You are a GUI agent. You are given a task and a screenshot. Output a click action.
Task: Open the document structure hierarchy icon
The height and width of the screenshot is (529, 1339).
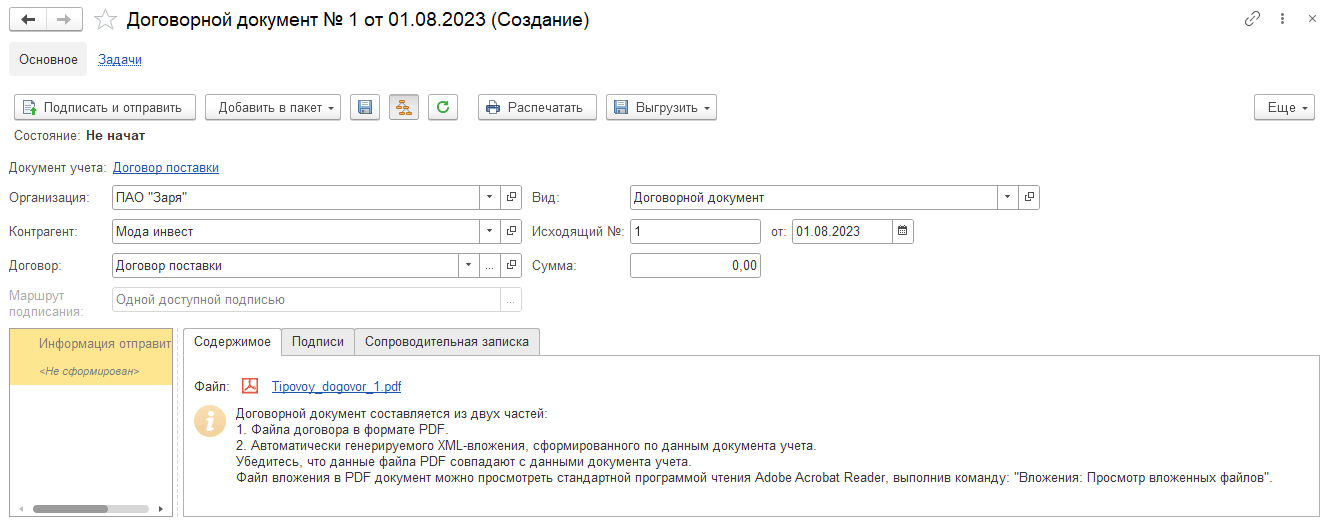tap(404, 107)
